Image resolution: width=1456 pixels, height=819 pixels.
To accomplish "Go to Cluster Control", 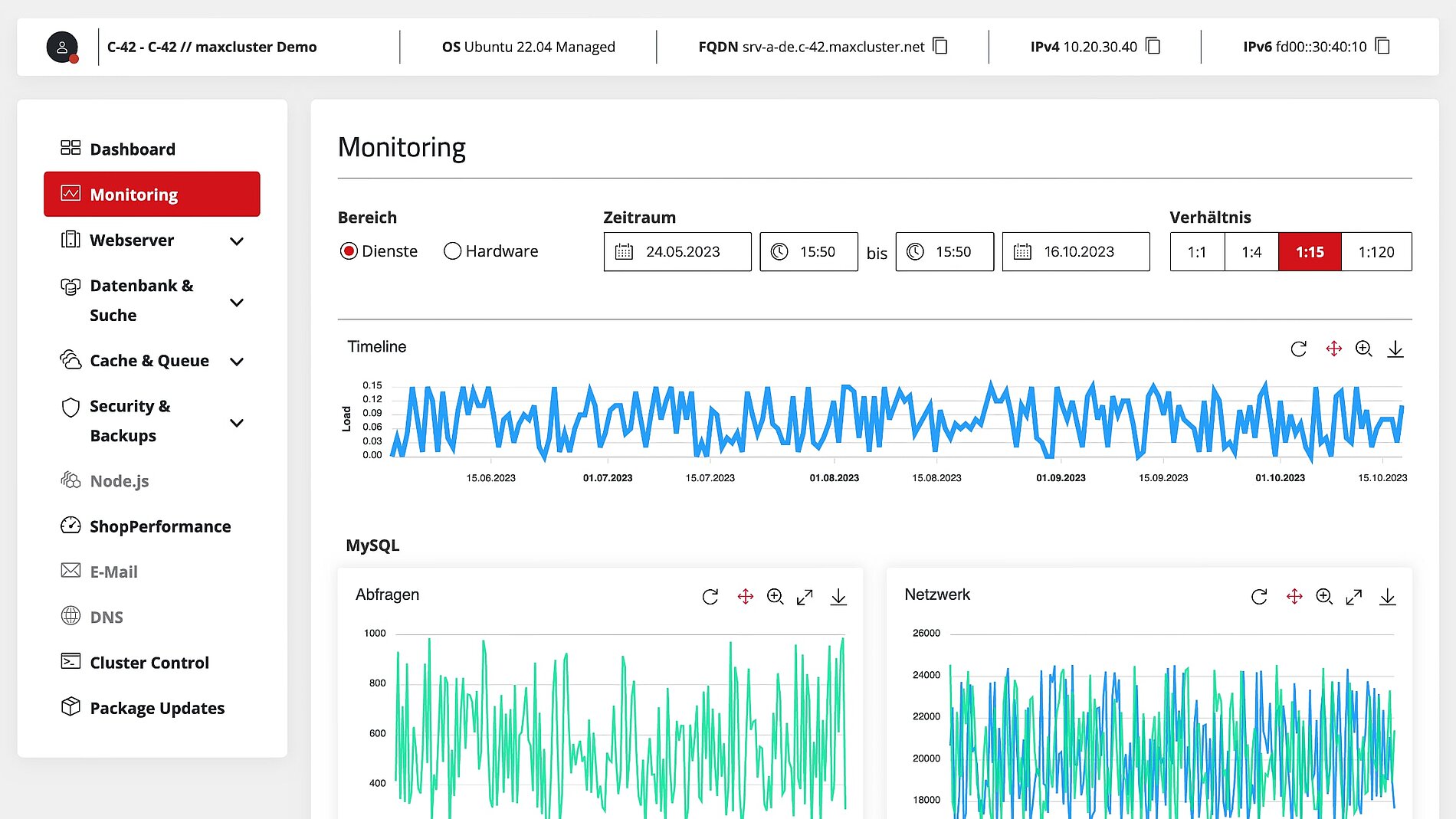I will pyautogui.click(x=149, y=663).
